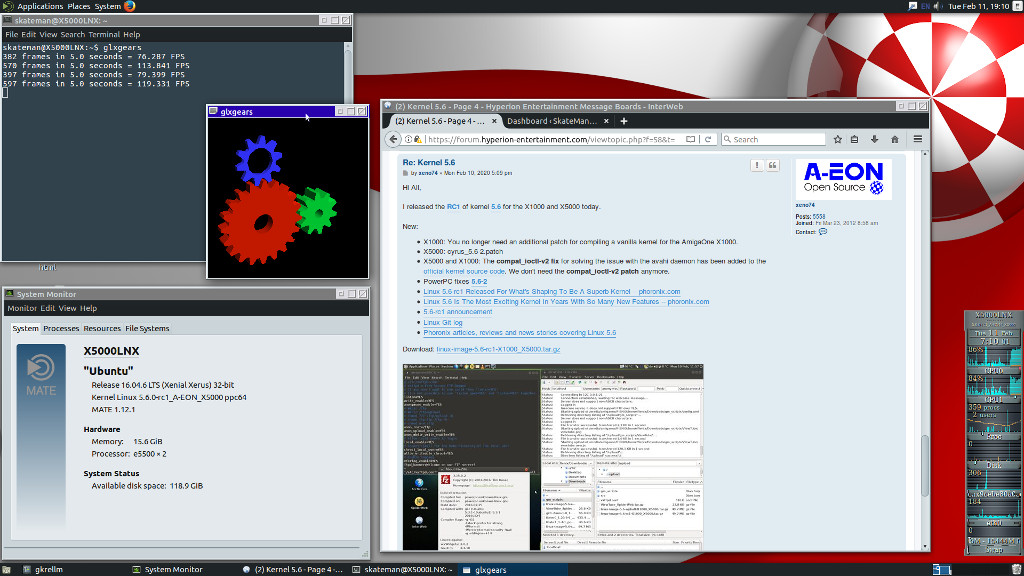
Task: Click the show desktop icon in bottom panel
Action: click(x=7, y=569)
